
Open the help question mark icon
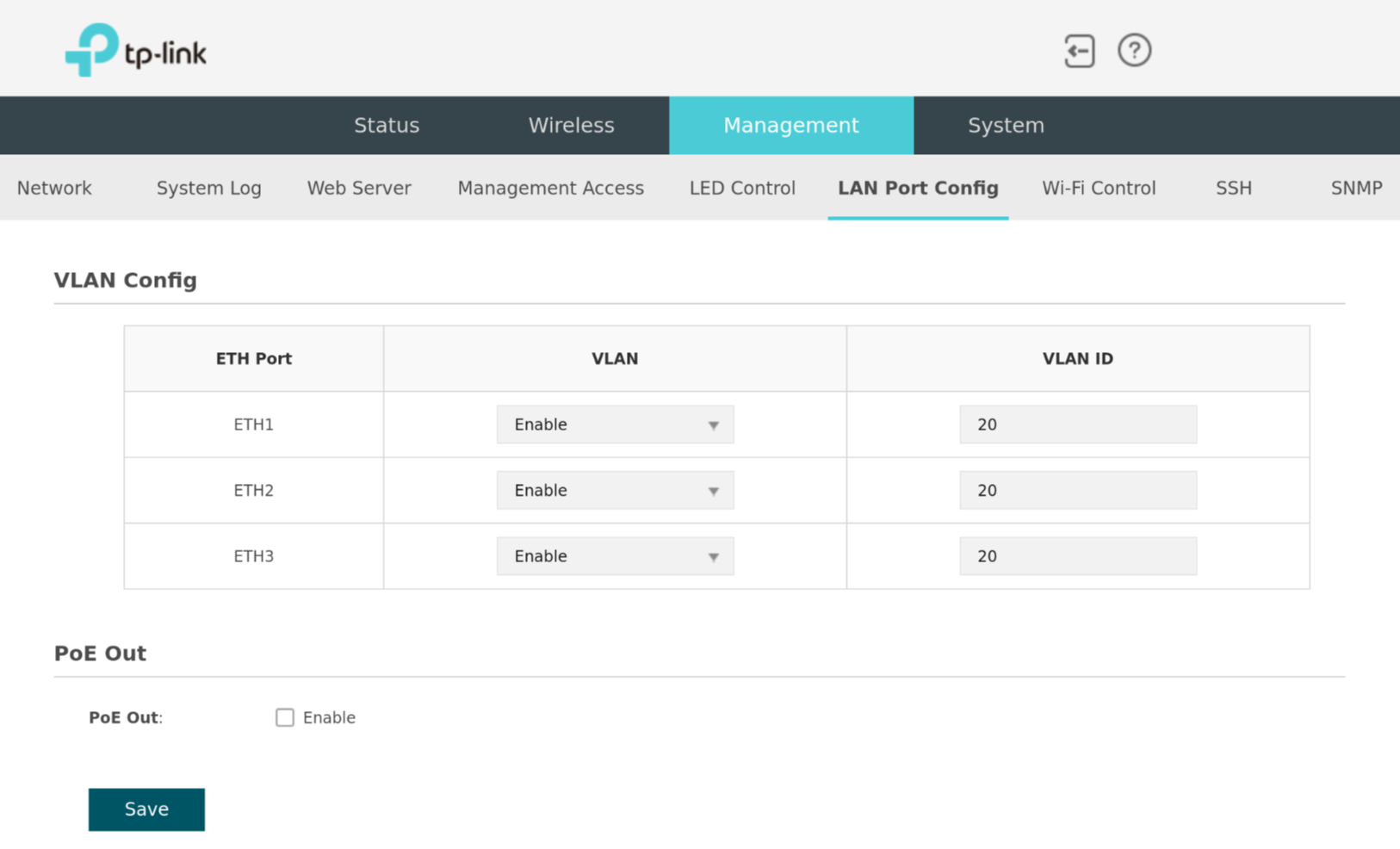click(x=1134, y=51)
